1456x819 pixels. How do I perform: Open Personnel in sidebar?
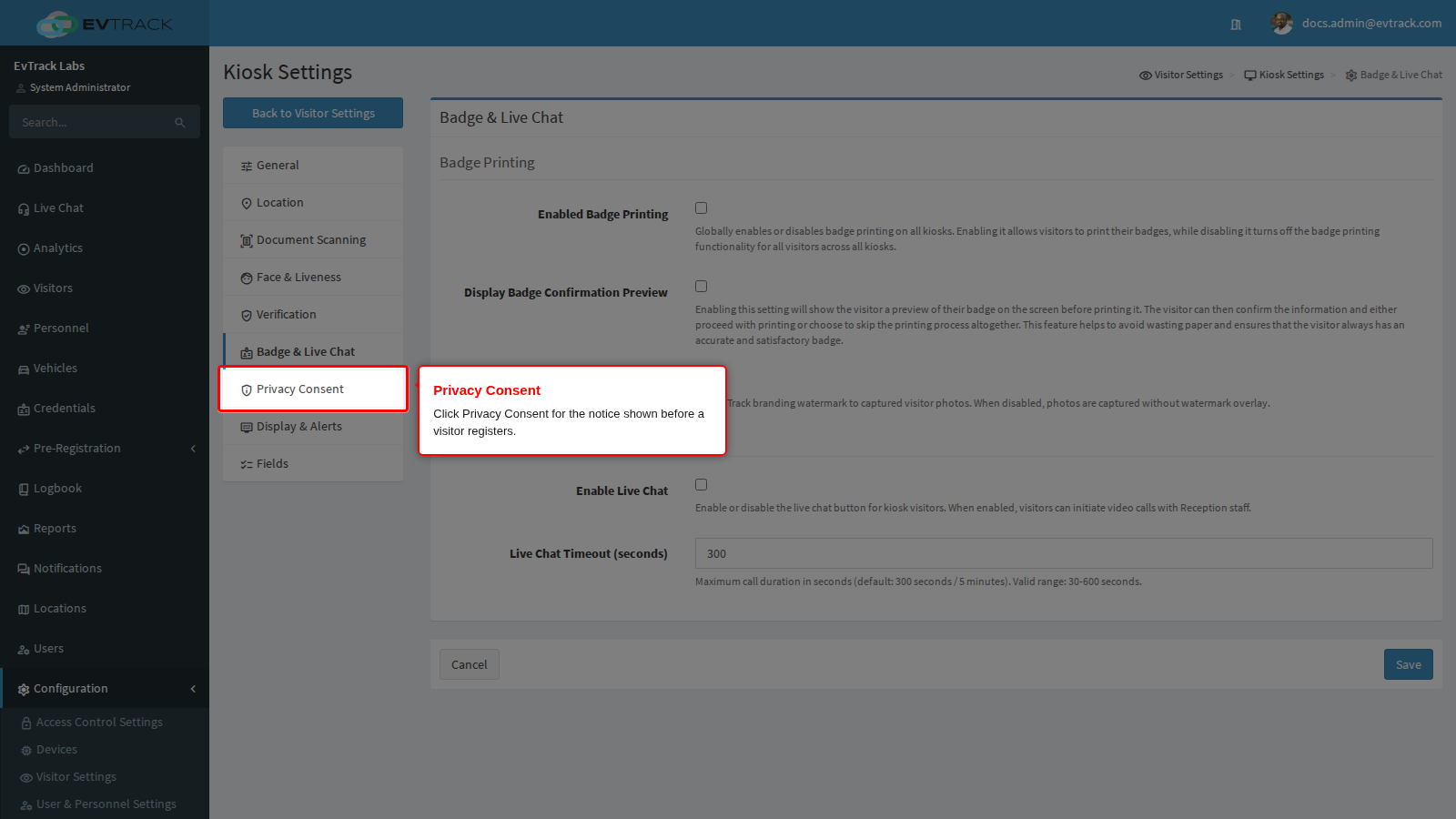(x=105, y=329)
